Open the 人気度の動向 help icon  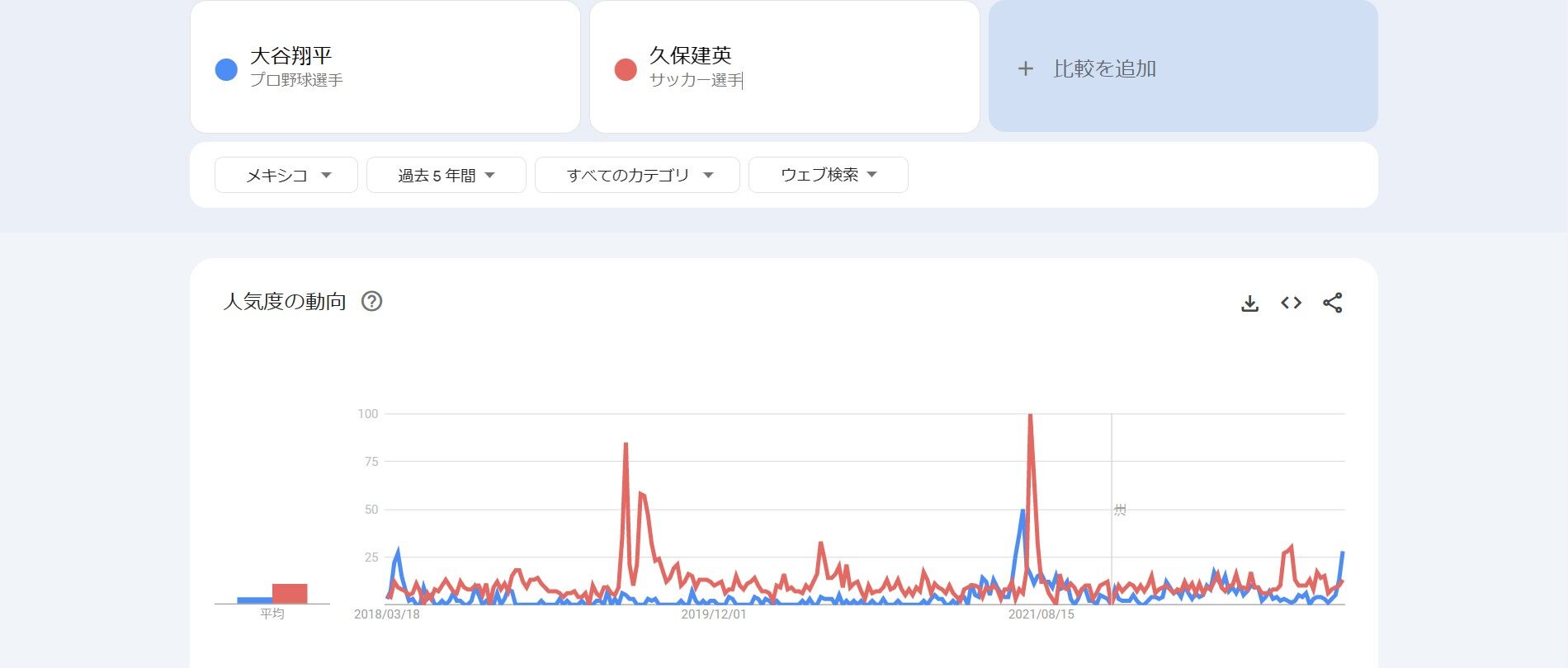[x=372, y=301]
